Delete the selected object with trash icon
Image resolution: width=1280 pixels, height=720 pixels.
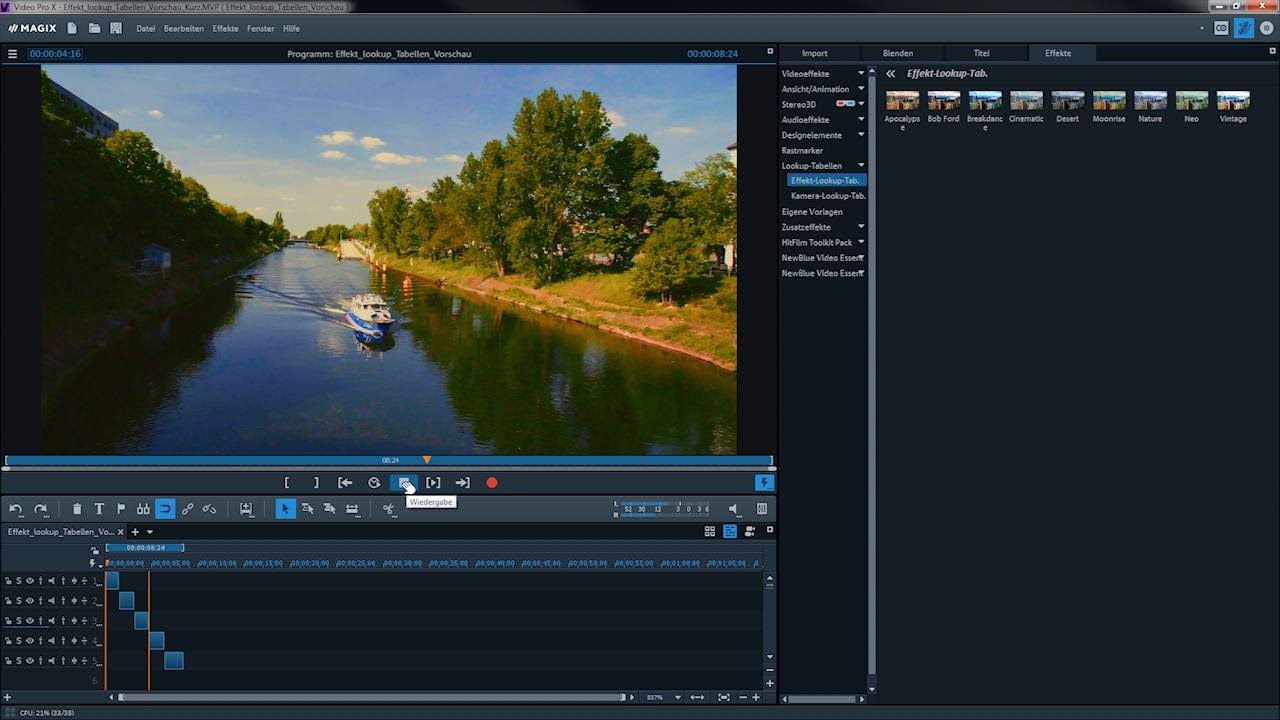(x=77, y=509)
